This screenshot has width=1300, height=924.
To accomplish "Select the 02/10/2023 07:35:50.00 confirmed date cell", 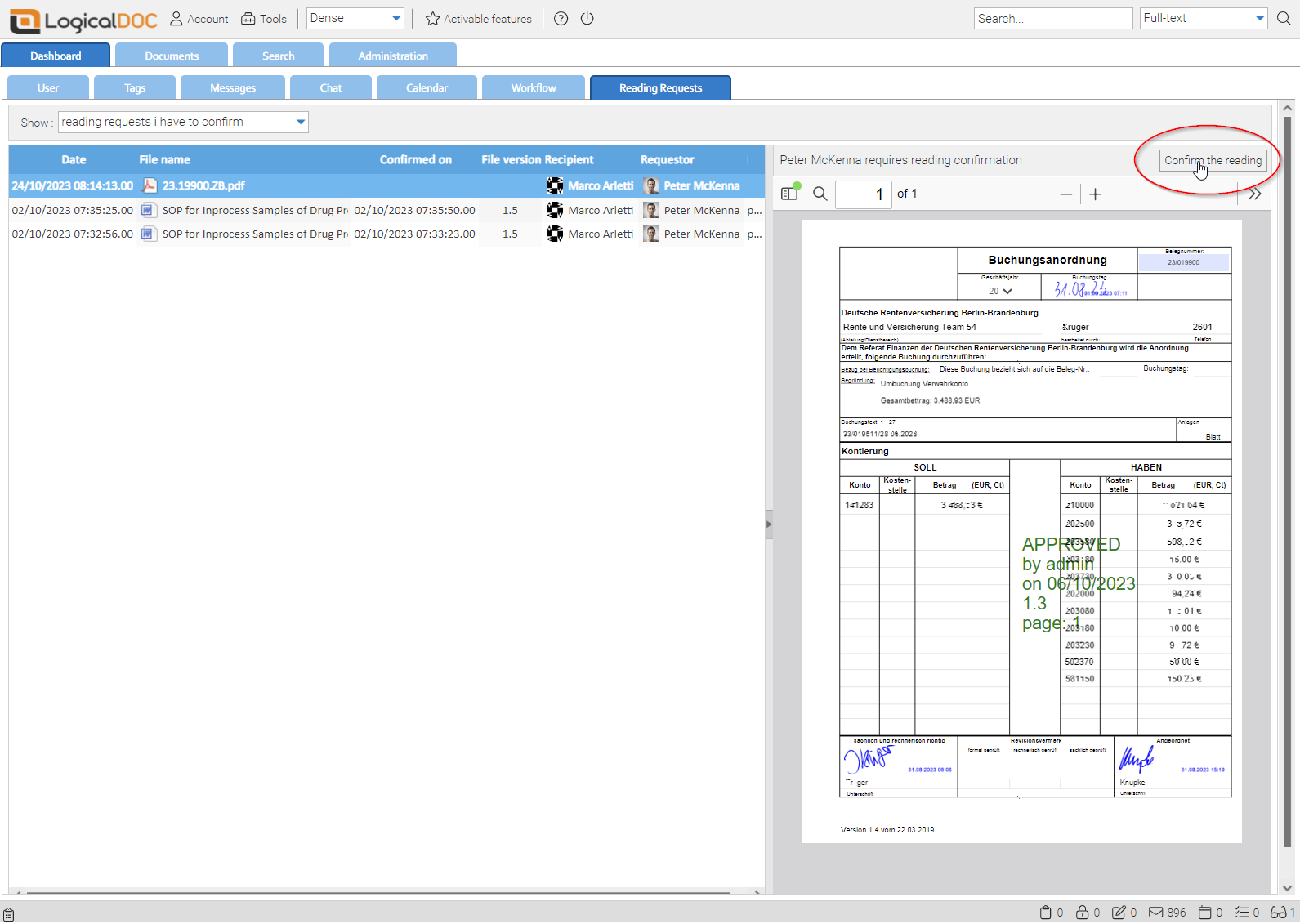I will tap(414, 210).
